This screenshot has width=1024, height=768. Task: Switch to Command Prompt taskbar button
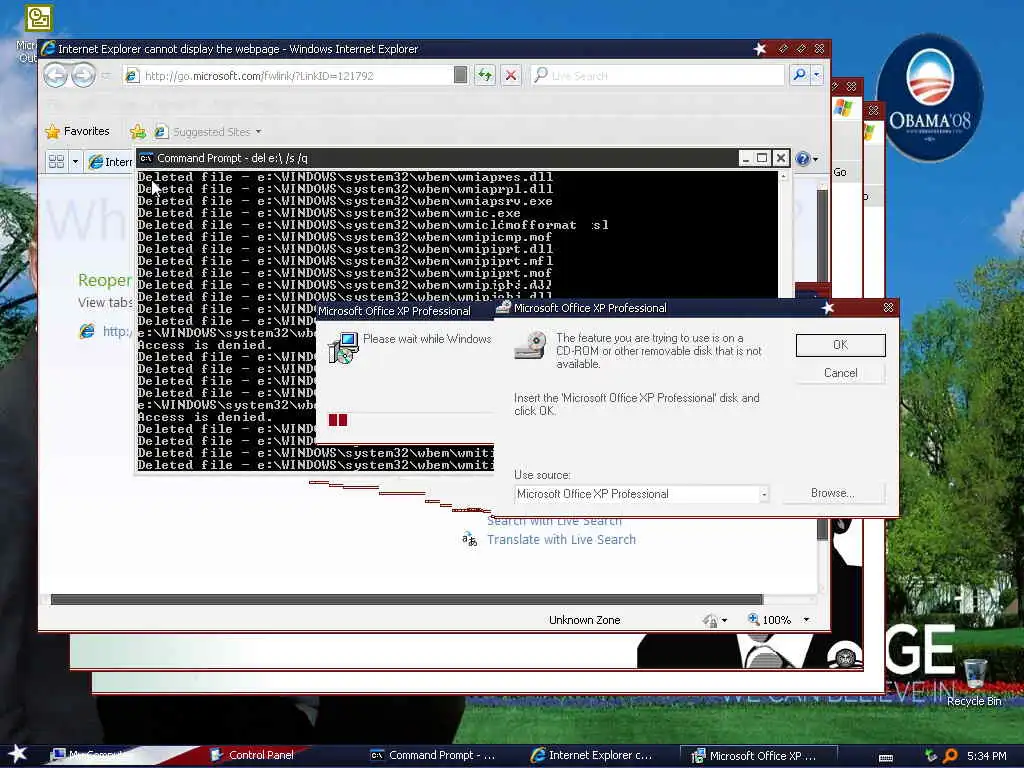[433, 755]
